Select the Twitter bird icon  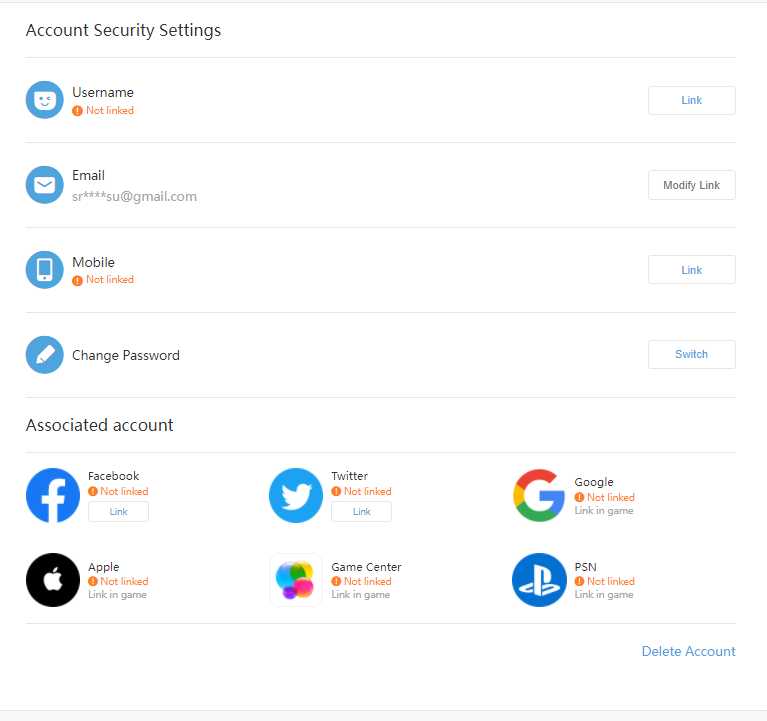point(296,495)
